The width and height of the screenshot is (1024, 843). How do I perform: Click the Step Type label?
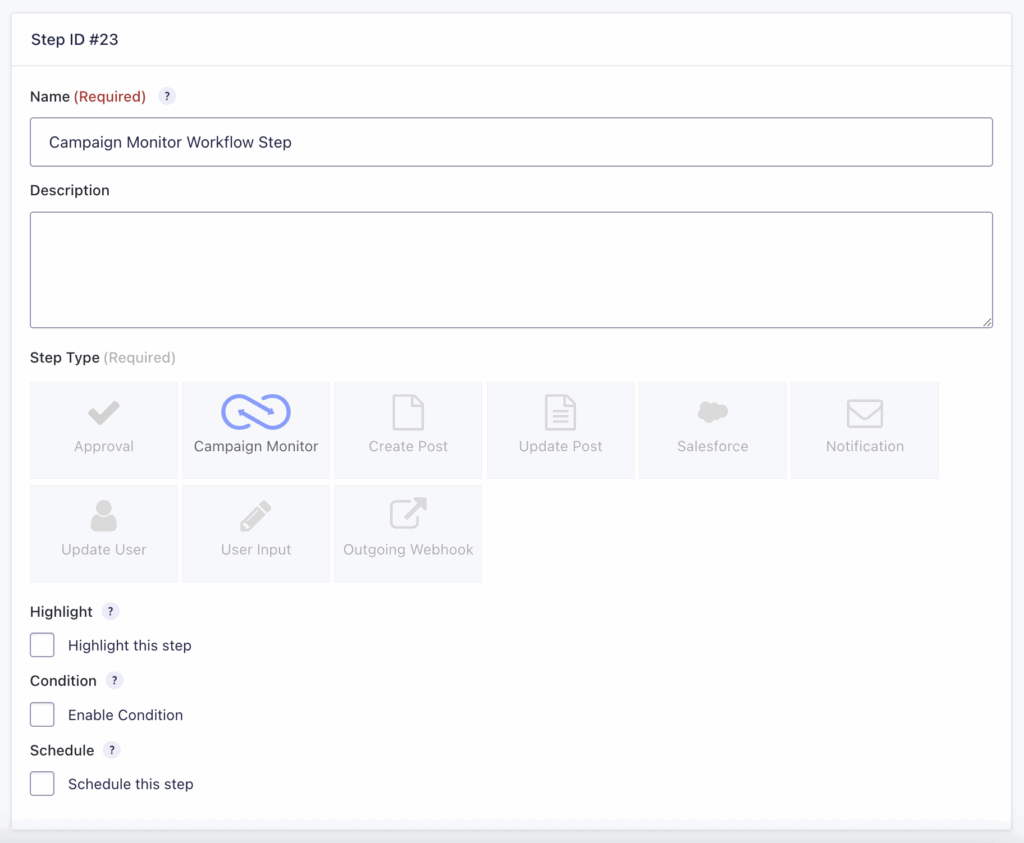65,358
